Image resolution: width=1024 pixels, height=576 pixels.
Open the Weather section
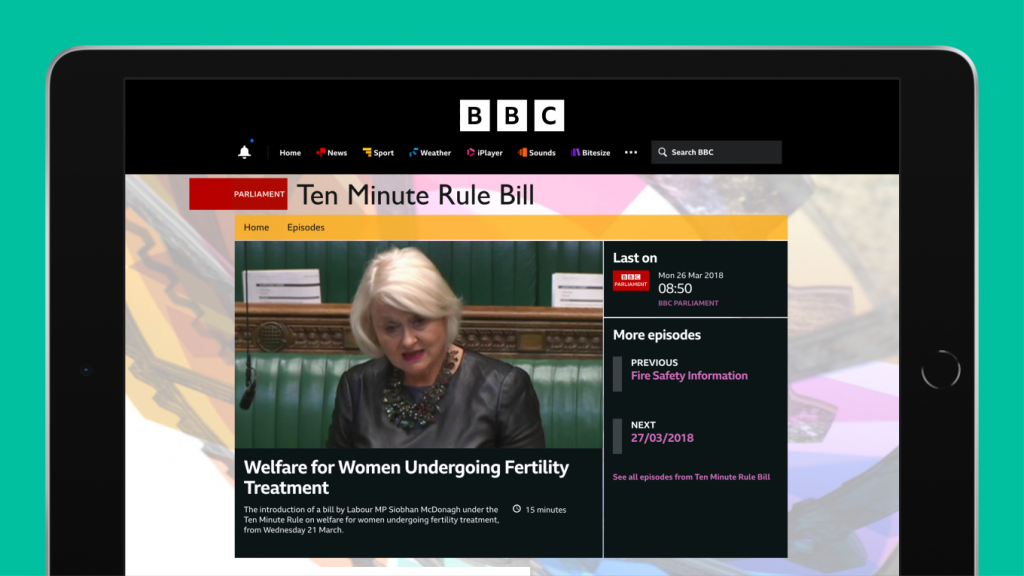click(430, 153)
